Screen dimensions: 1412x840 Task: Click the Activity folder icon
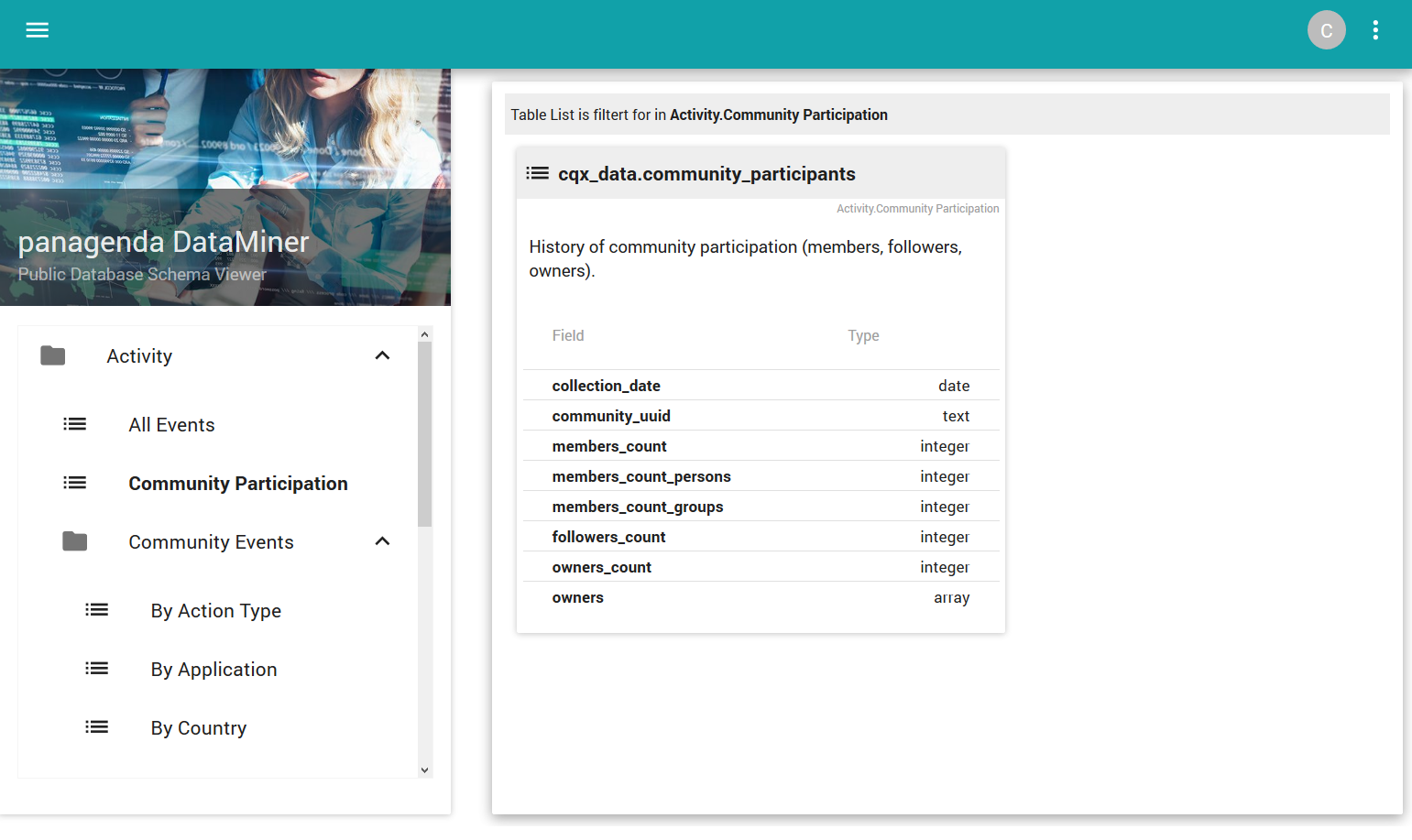click(53, 355)
